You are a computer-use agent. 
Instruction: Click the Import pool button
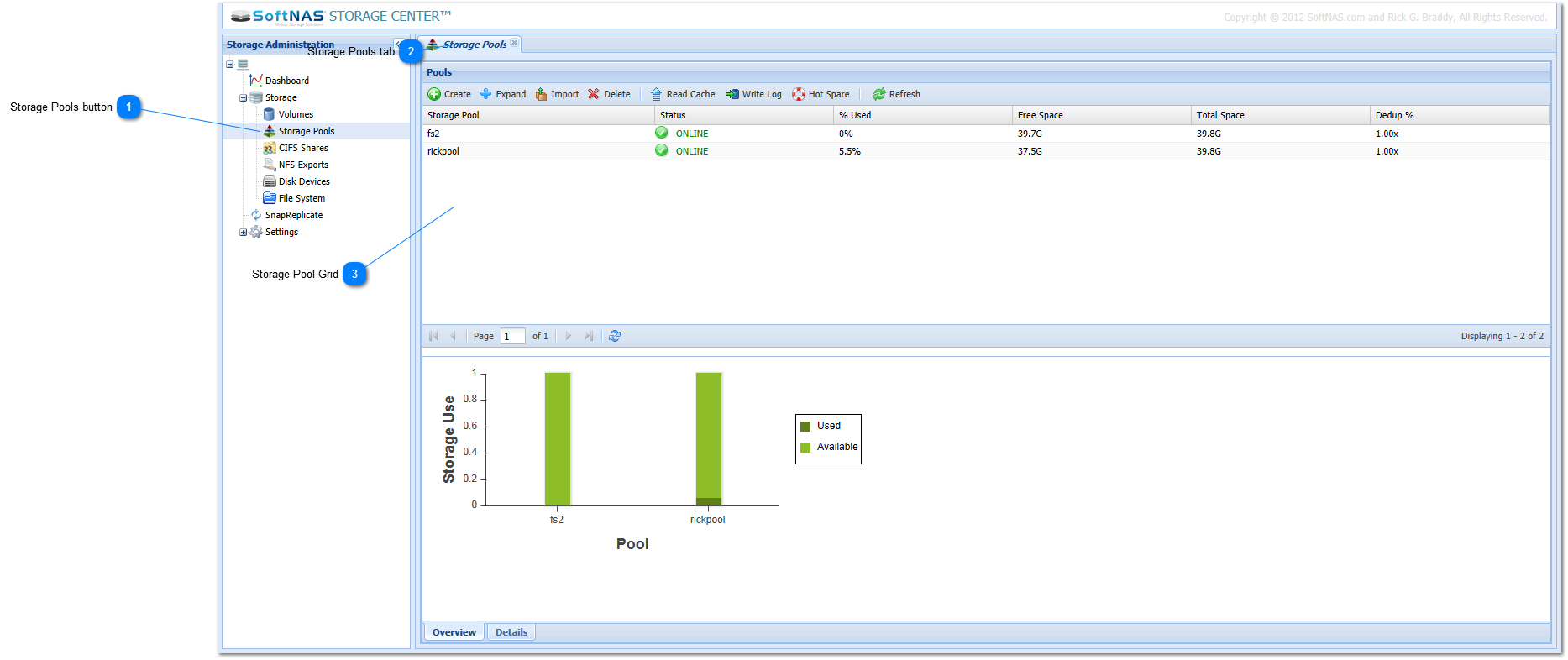[x=558, y=94]
